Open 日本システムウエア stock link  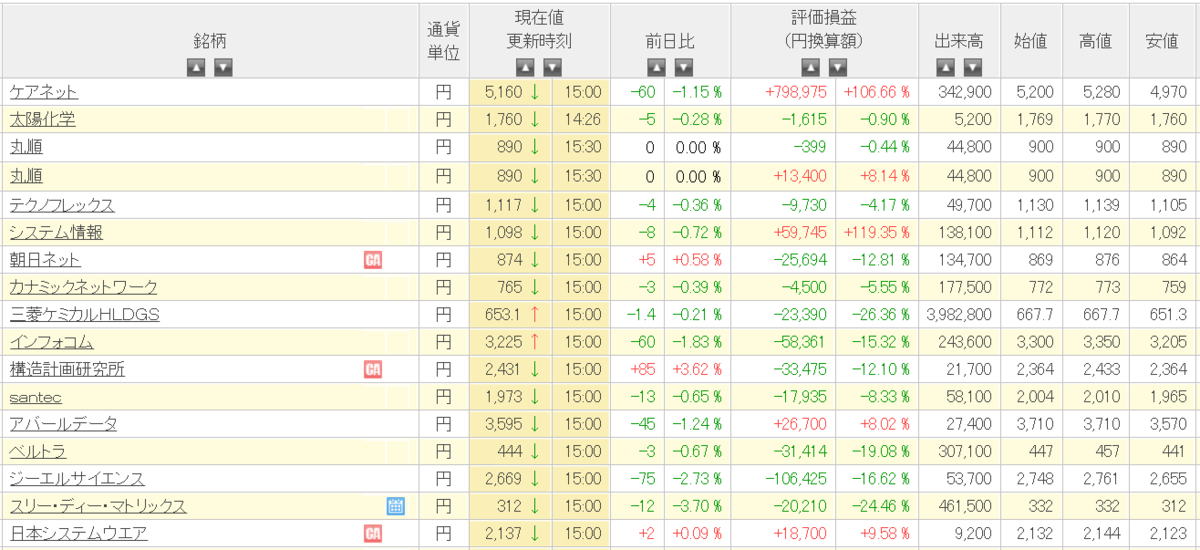click(x=78, y=534)
